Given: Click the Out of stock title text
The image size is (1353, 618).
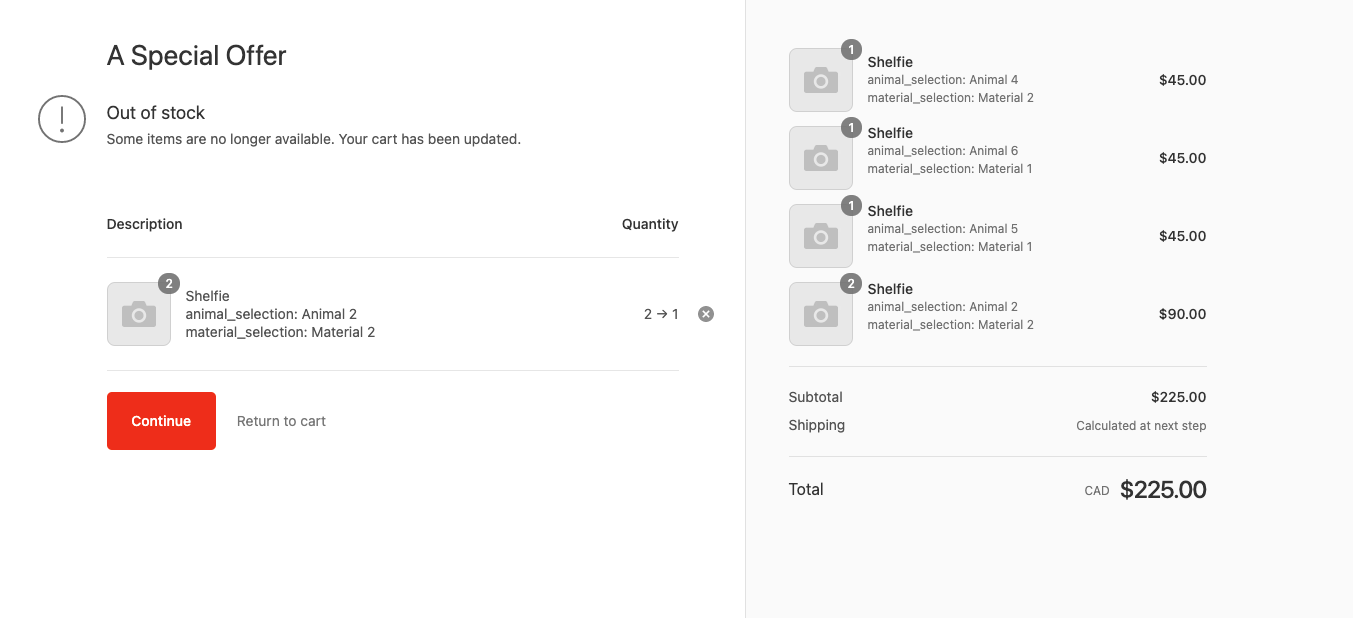Looking at the screenshot, I should (x=155, y=113).
